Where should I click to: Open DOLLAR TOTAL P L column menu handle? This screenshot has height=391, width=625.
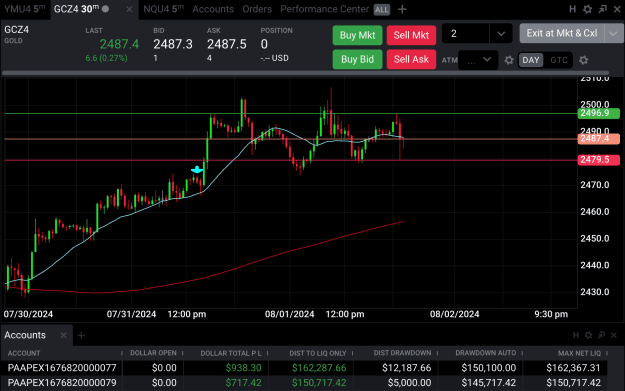[267, 353]
